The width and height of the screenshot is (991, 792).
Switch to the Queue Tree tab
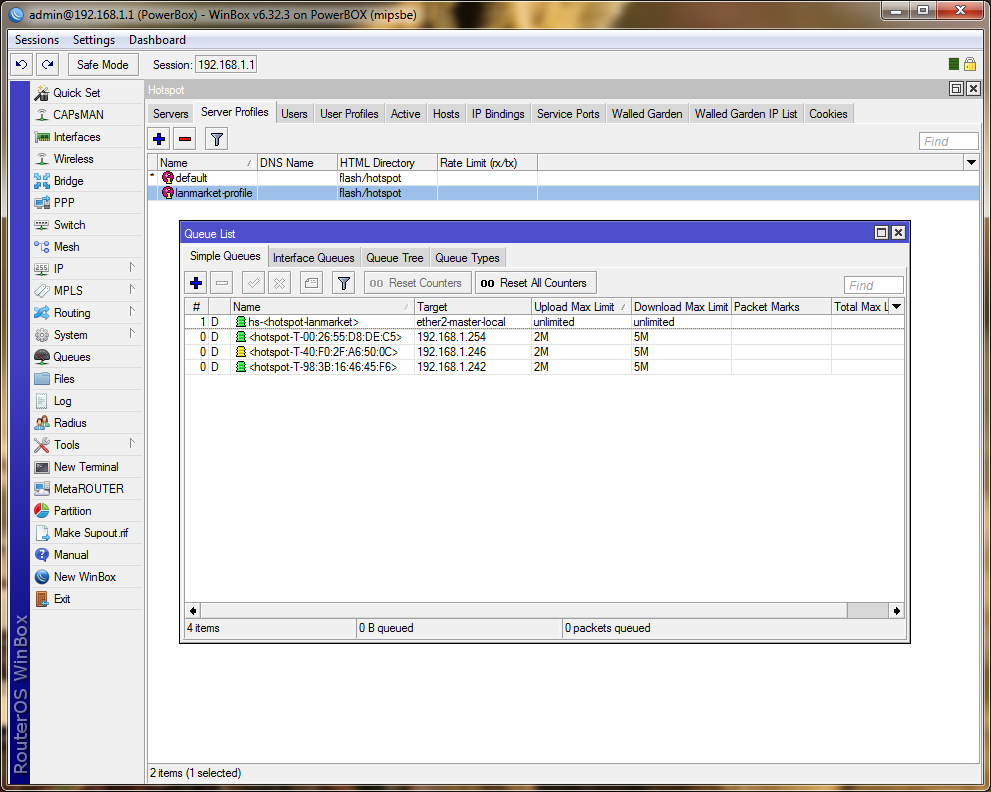(394, 258)
